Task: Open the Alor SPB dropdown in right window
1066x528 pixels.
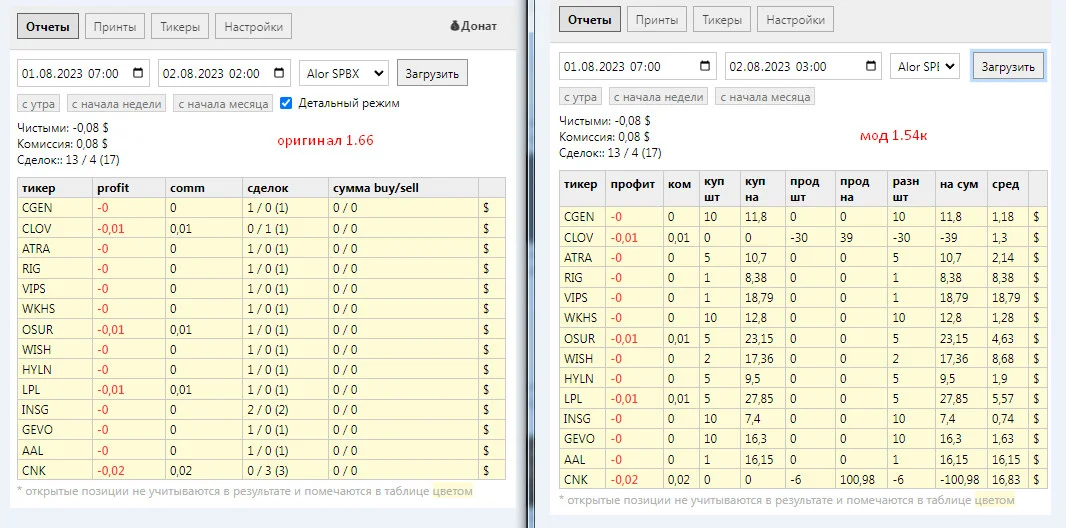Action: [925, 67]
